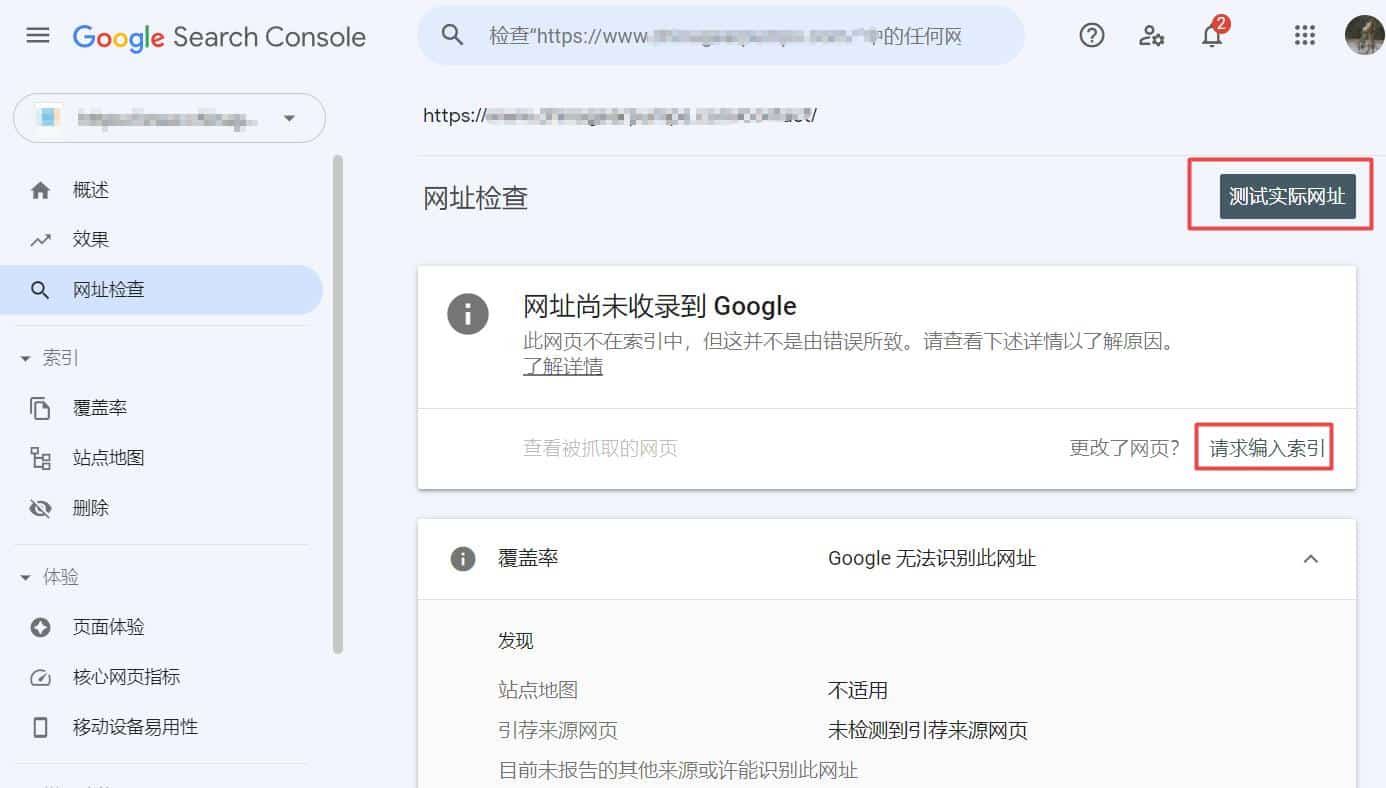Open the help question mark icon

[x=1092, y=36]
